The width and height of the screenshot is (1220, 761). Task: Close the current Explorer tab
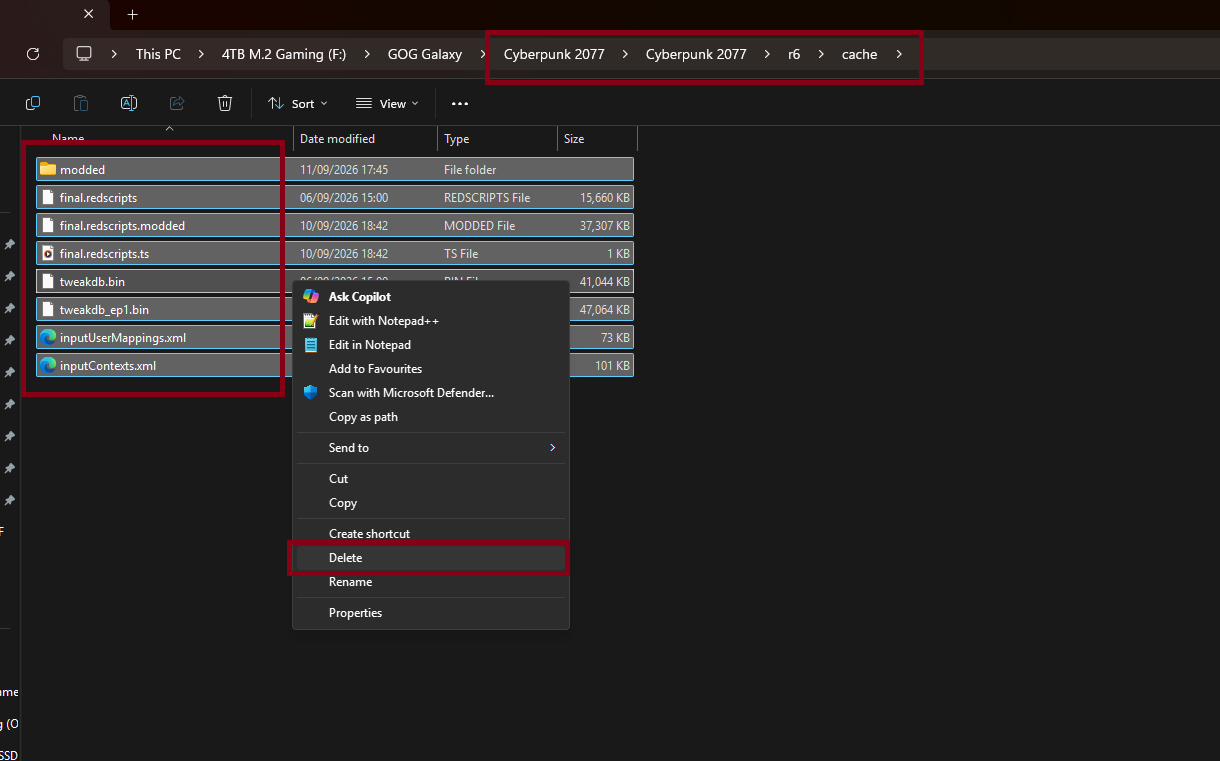coord(89,14)
